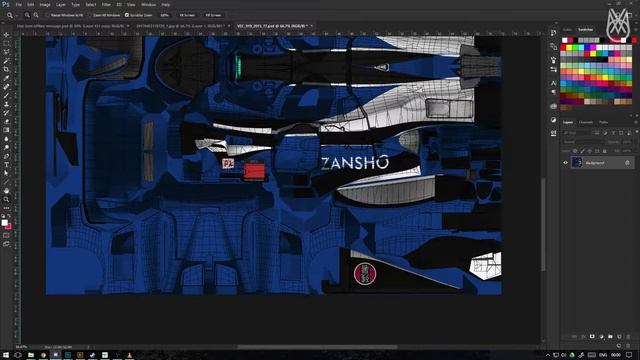Toggle lock position in Layers panel

[x=590, y=151]
